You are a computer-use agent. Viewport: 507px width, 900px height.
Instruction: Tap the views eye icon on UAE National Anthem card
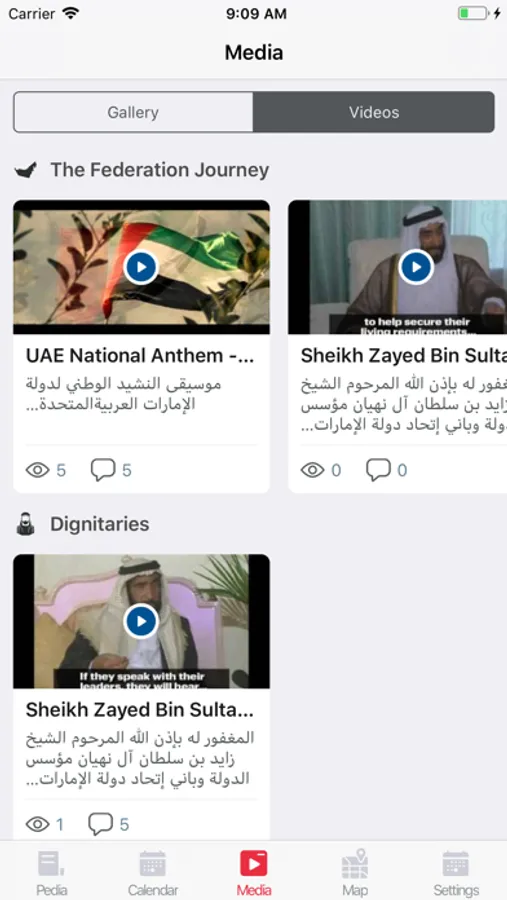(x=38, y=471)
